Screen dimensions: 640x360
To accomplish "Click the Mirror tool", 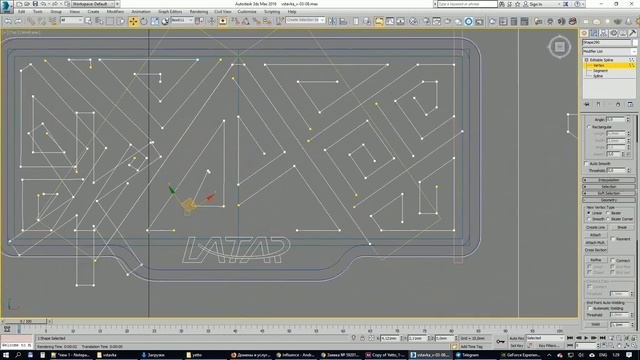I will click(333, 21).
